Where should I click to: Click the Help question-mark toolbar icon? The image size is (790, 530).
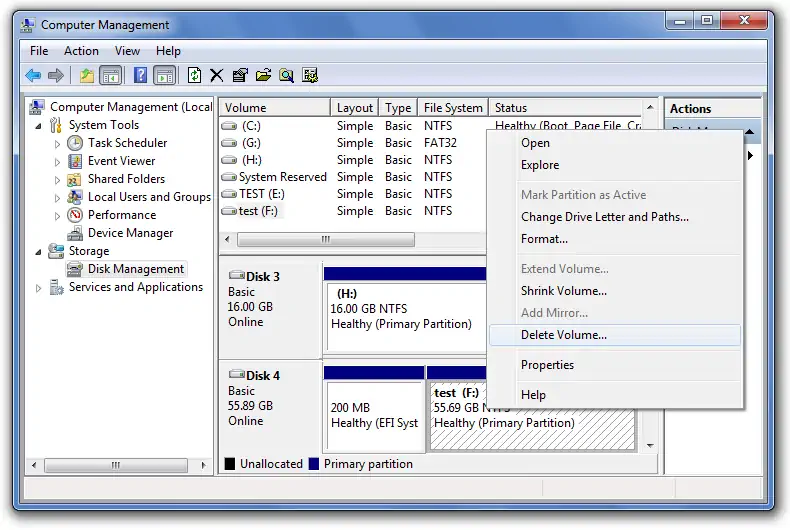point(140,76)
